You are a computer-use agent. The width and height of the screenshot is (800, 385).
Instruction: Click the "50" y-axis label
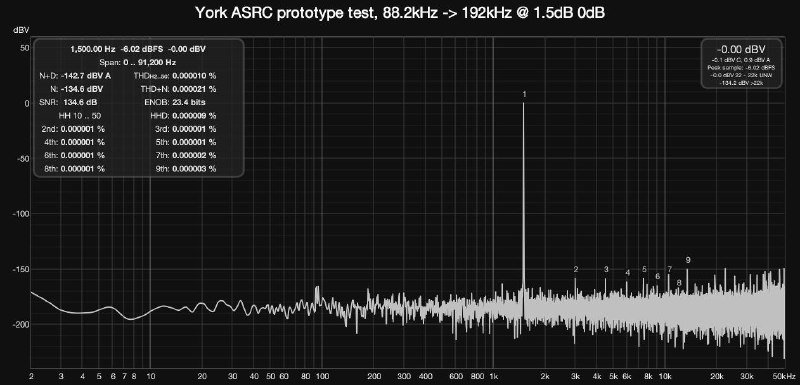[25, 47]
